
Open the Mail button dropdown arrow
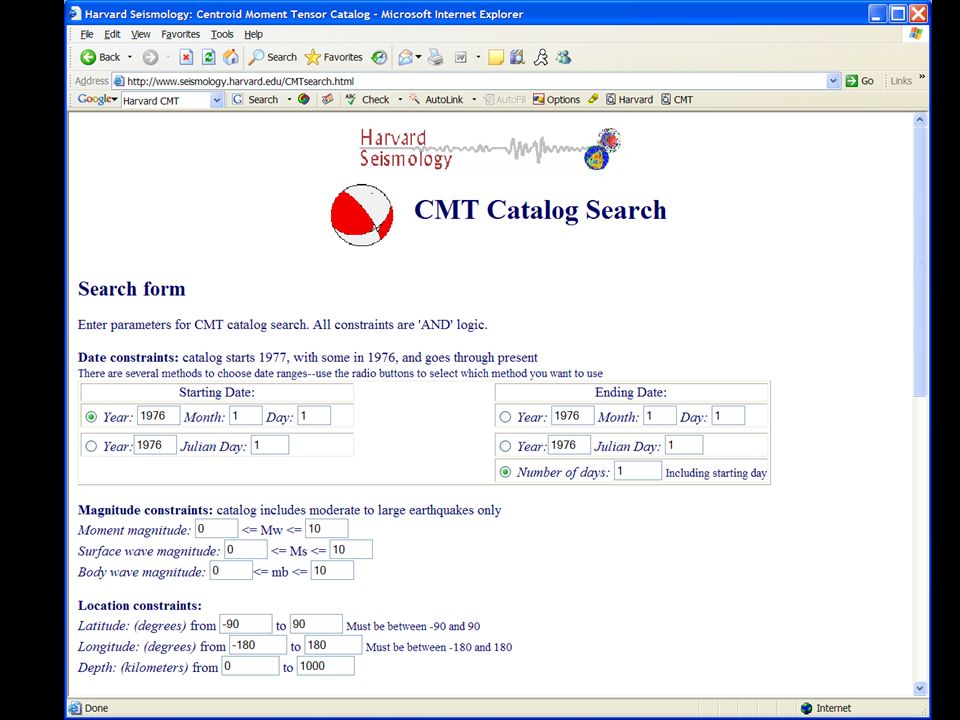point(419,57)
